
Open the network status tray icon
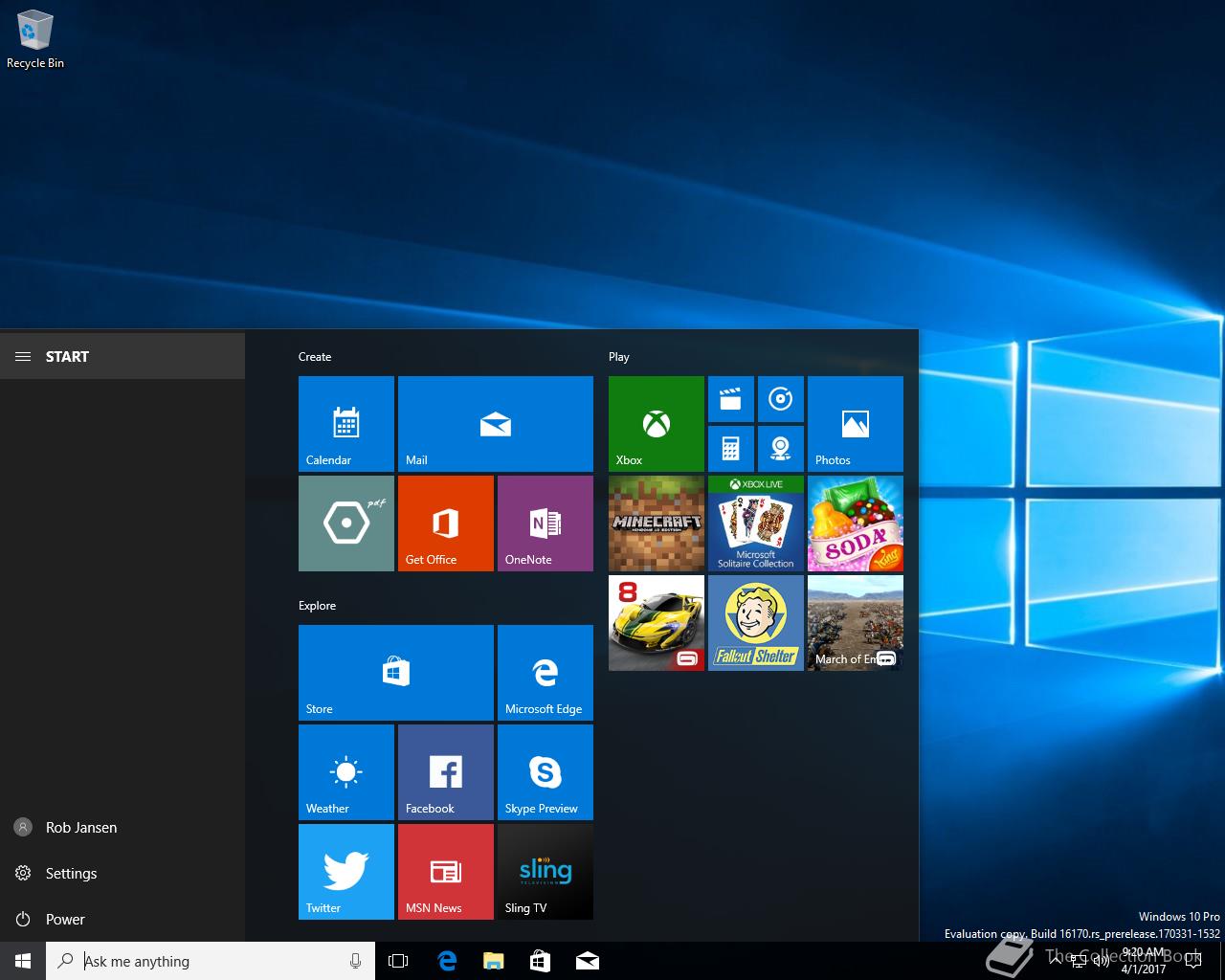coord(1078,961)
